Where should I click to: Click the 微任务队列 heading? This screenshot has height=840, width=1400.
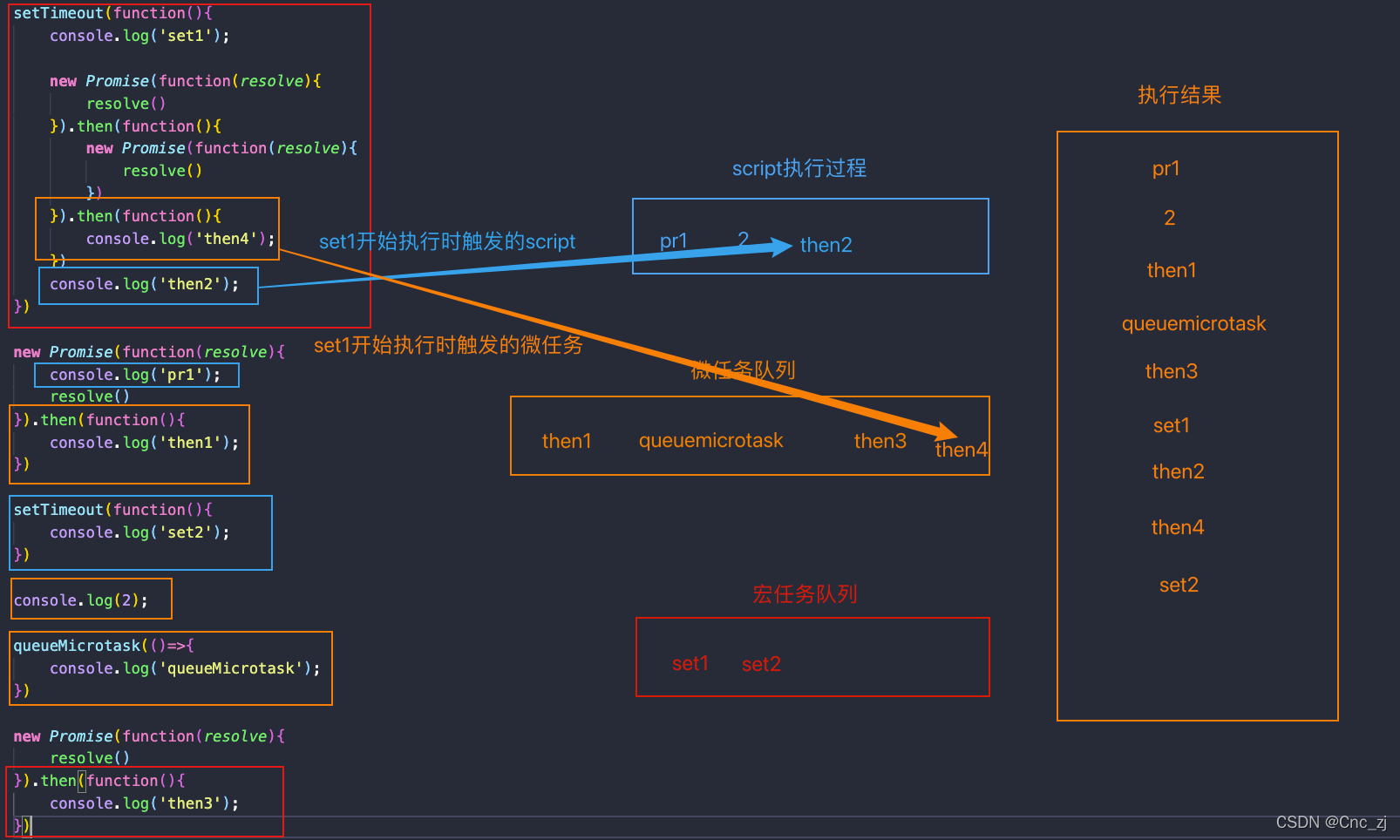743,370
